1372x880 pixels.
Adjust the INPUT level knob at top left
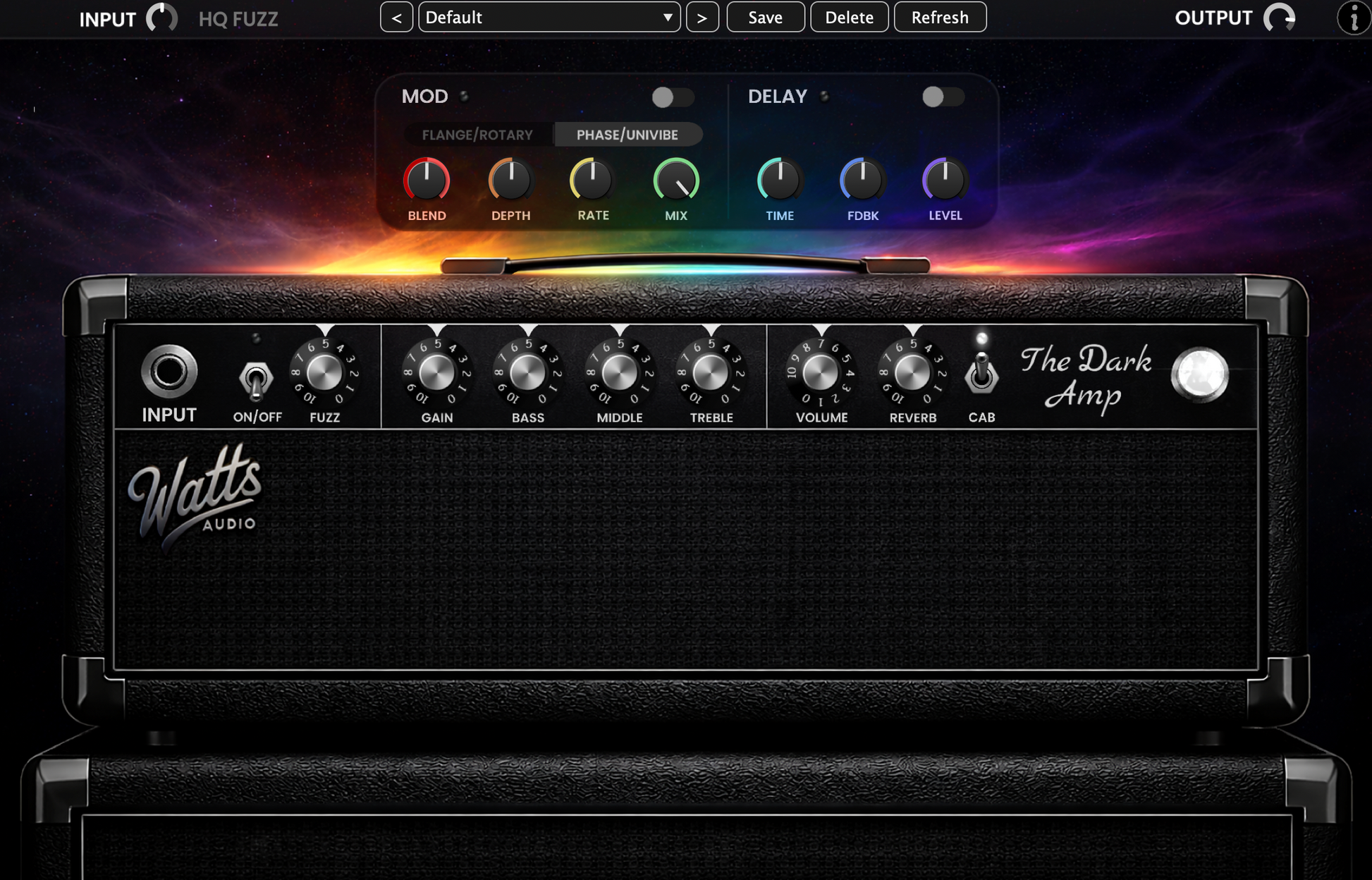(161, 19)
